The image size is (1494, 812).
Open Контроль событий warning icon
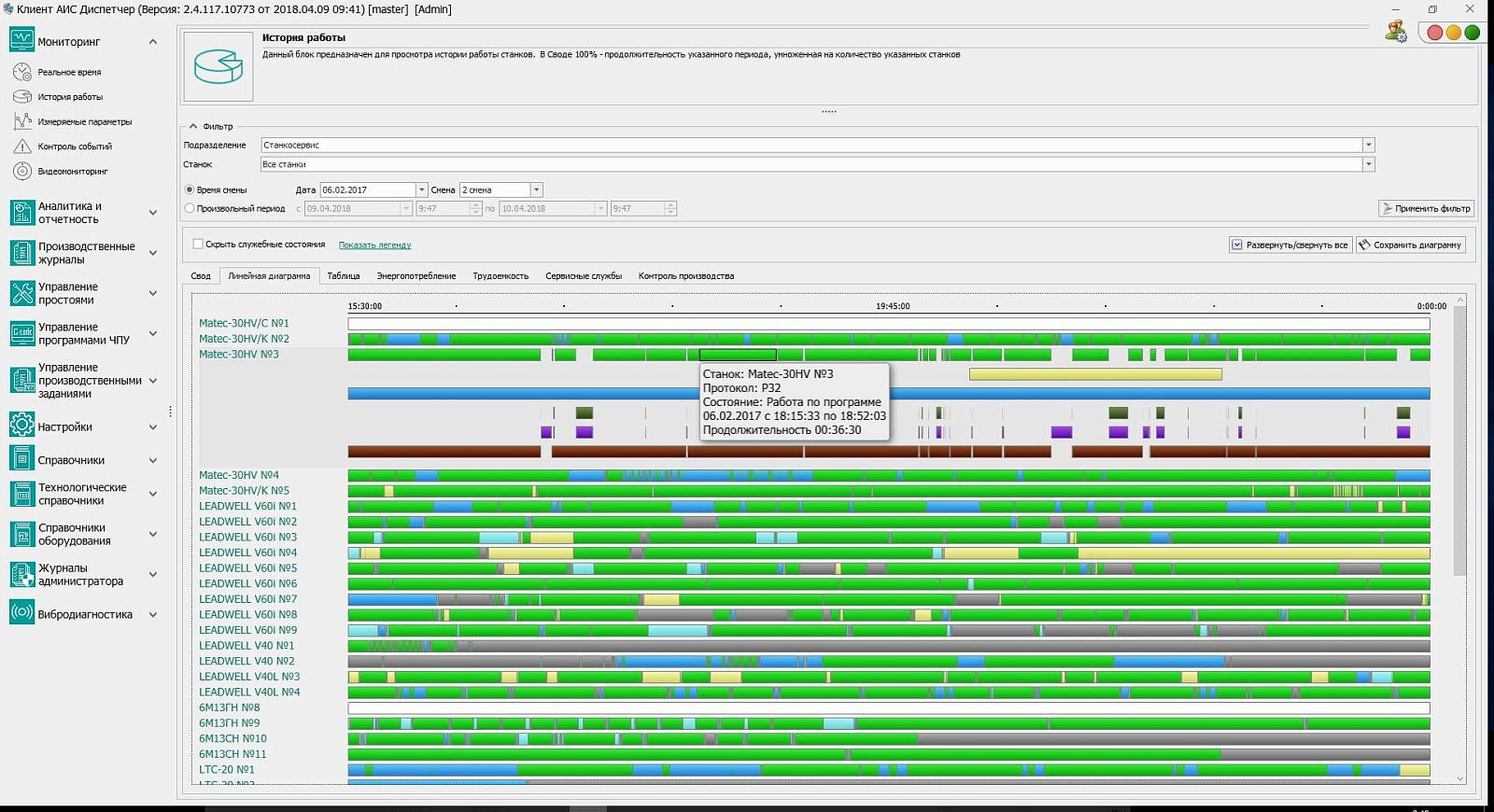[x=22, y=147]
